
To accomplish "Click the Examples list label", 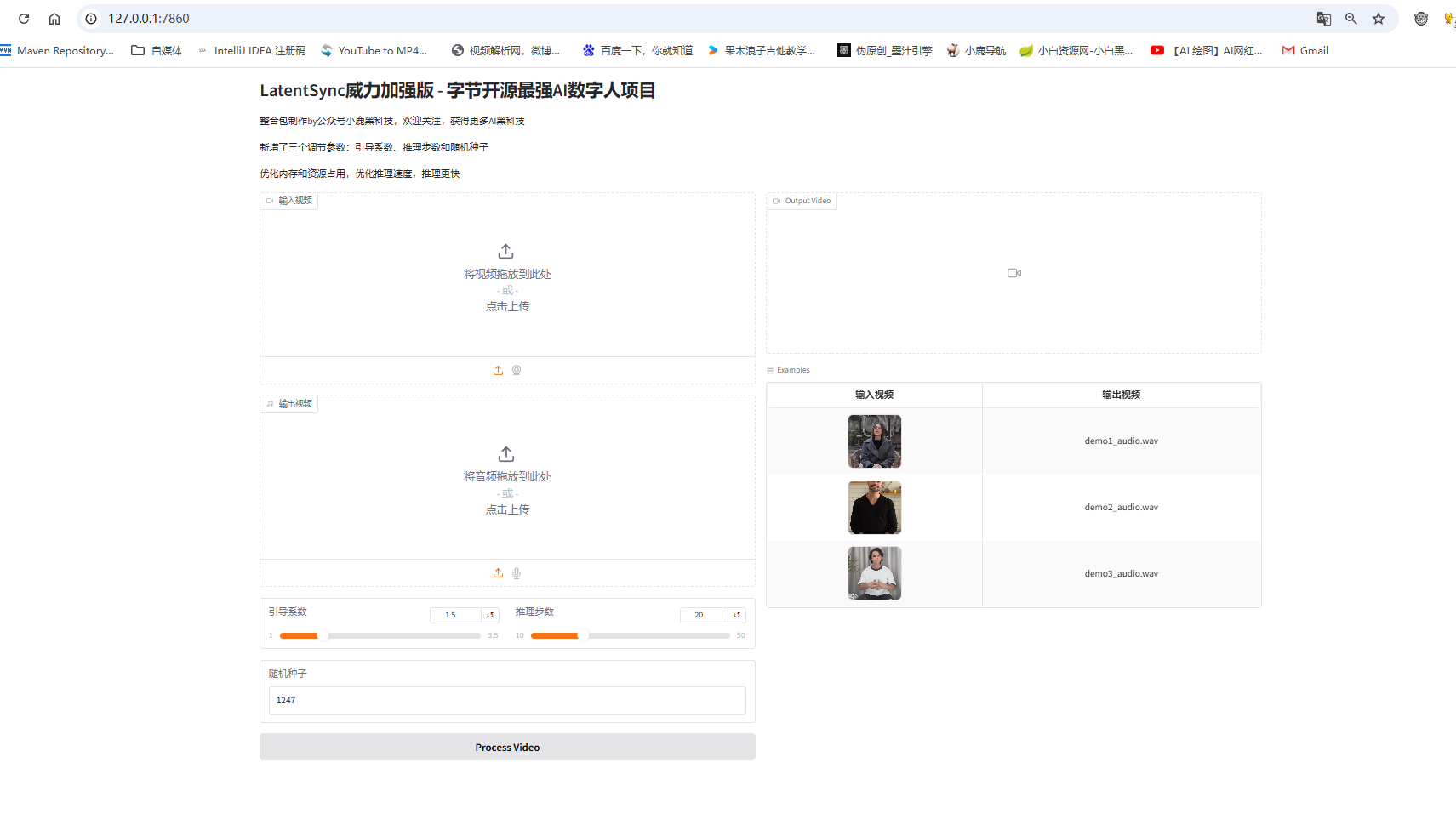I will [x=788, y=370].
